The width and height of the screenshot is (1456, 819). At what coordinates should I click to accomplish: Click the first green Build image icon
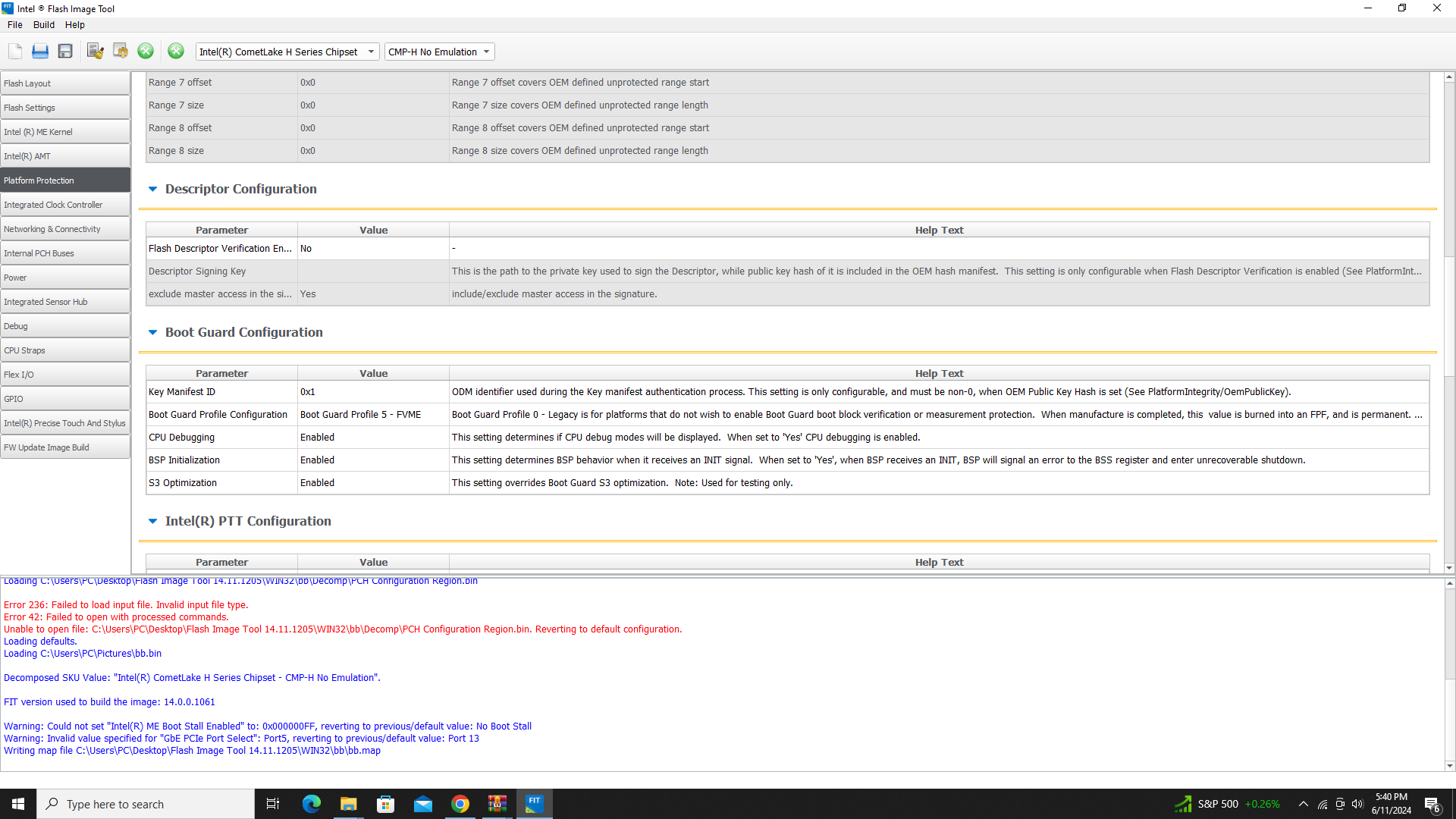coord(146,52)
